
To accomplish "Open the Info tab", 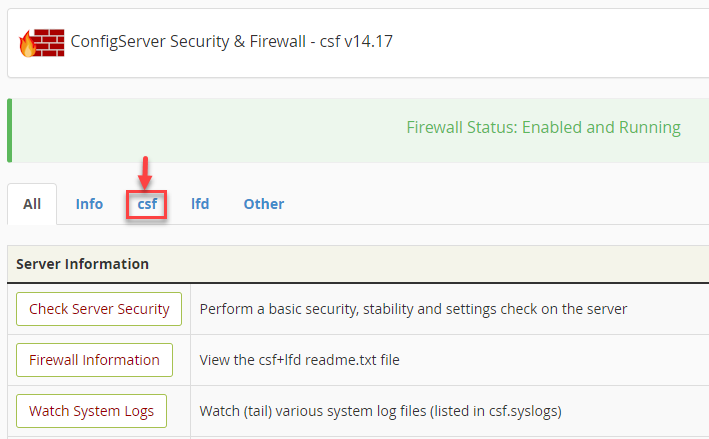I will (89, 204).
